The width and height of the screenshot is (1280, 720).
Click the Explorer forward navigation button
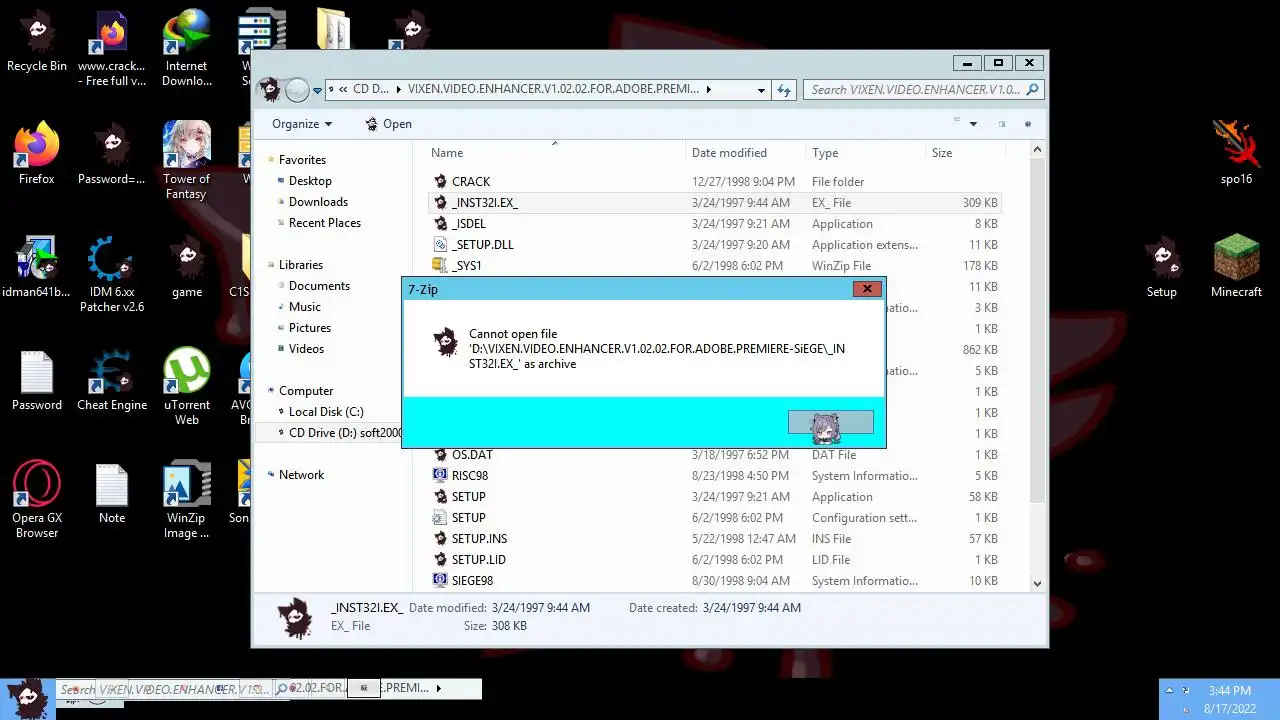tap(297, 90)
